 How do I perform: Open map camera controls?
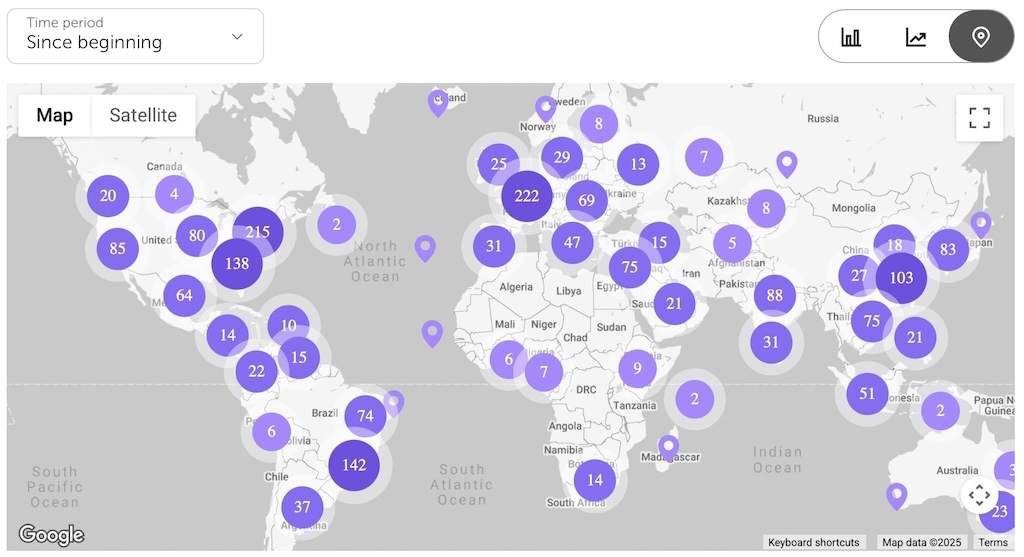tap(979, 495)
